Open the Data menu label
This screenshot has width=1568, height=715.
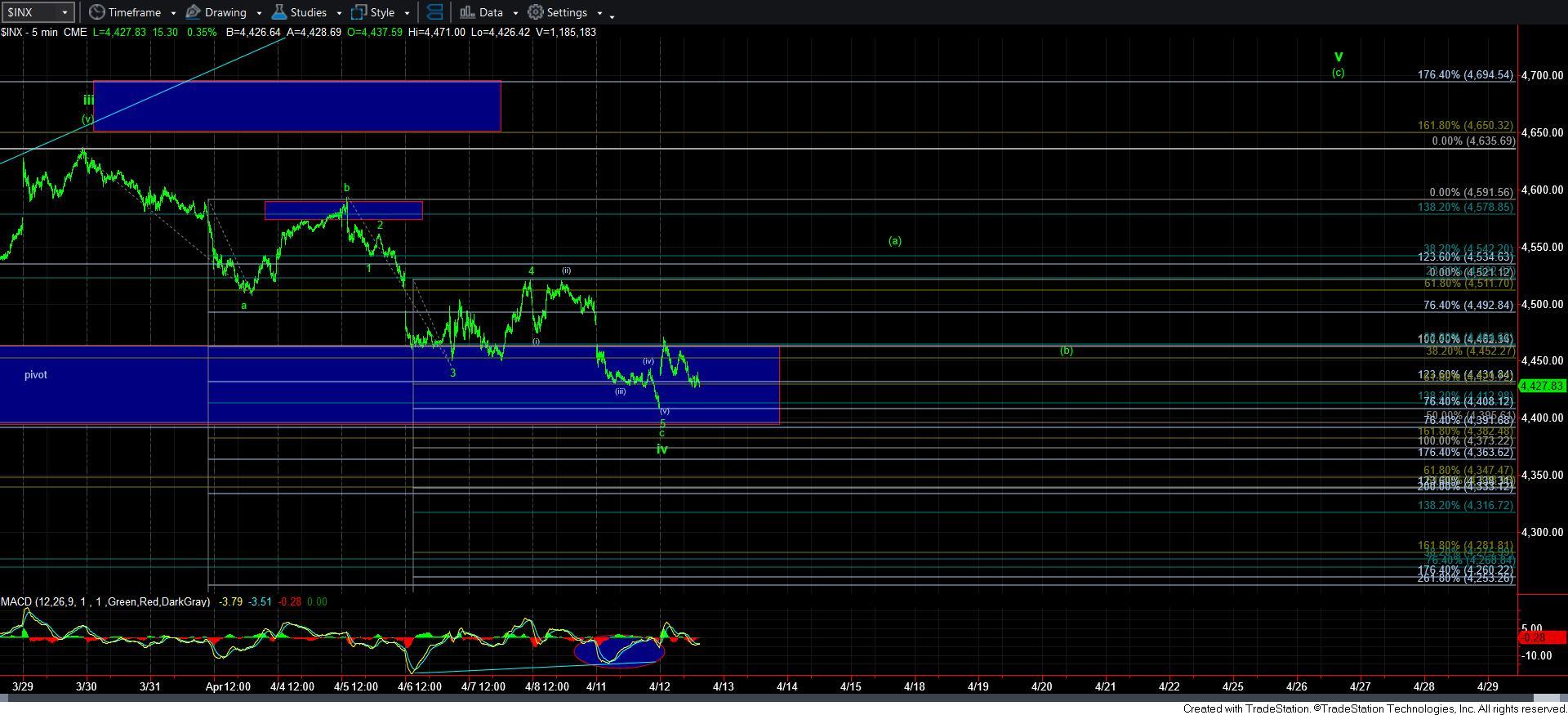491,12
